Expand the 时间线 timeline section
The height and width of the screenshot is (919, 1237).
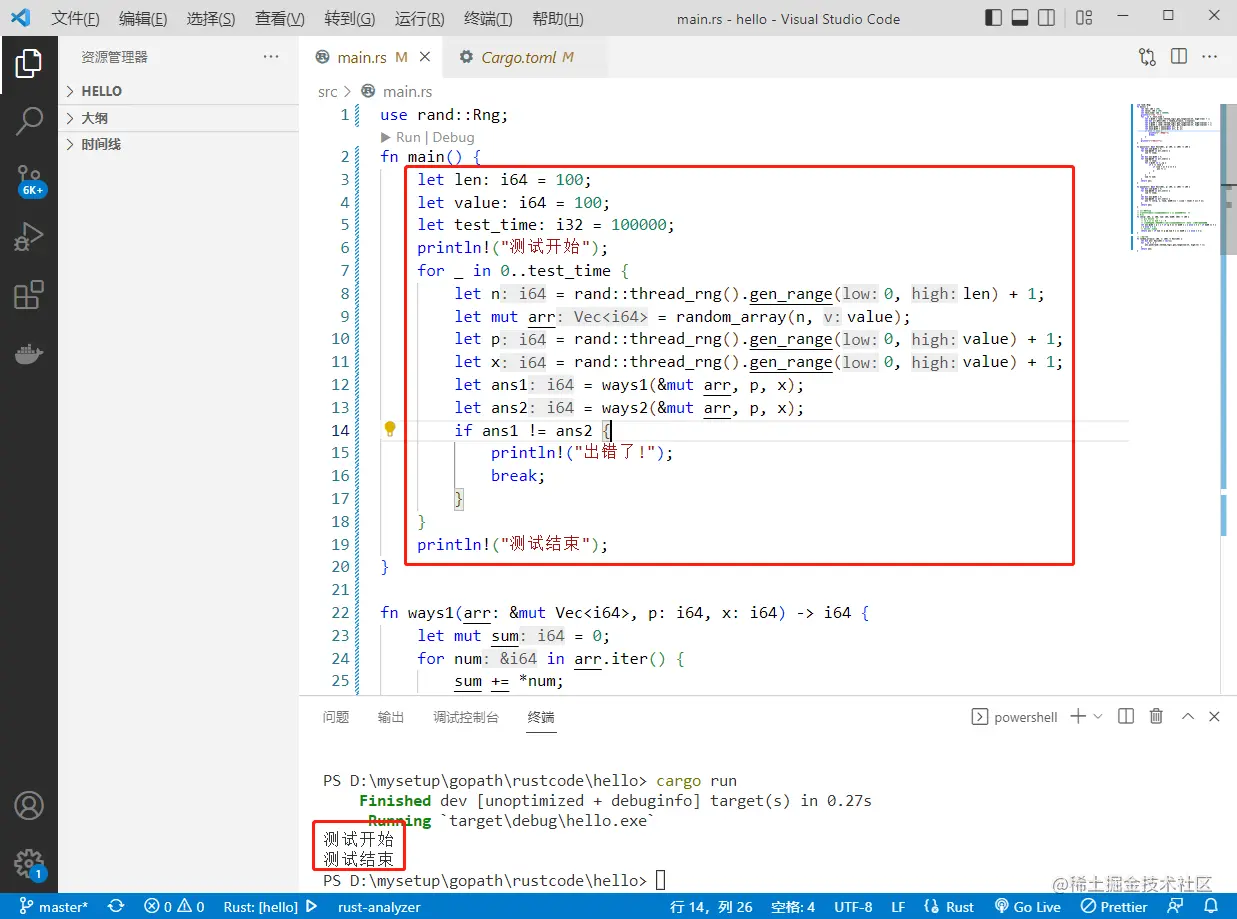(178, 144)
